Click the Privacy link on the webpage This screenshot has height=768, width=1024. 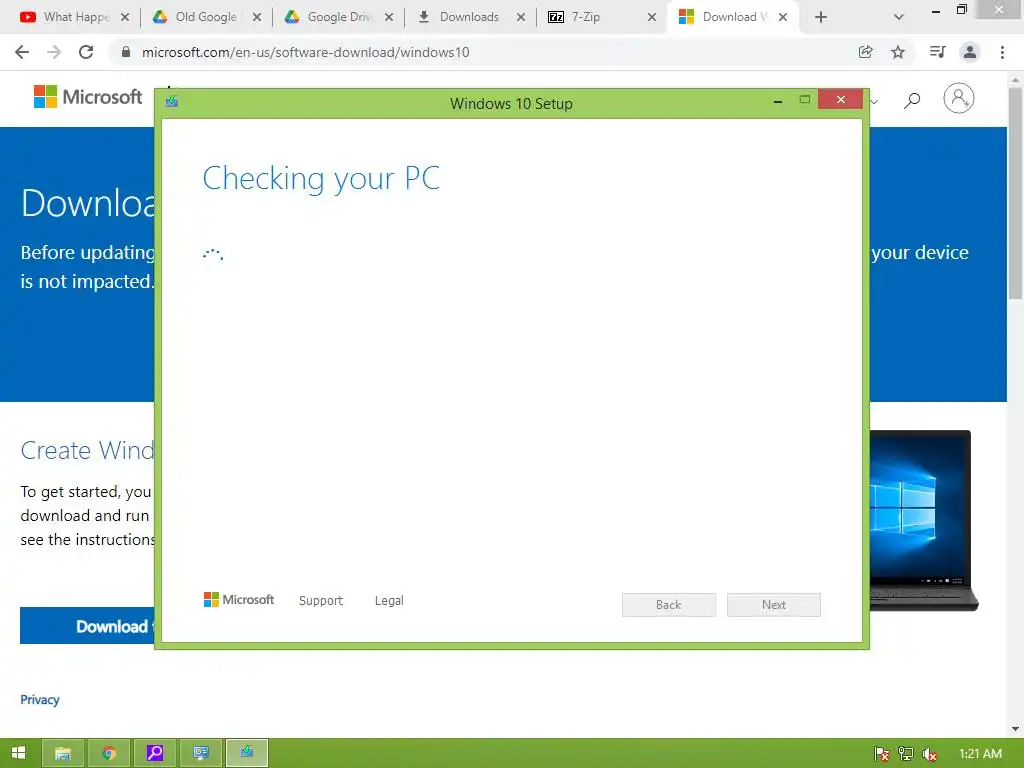[x=40, y=699]
